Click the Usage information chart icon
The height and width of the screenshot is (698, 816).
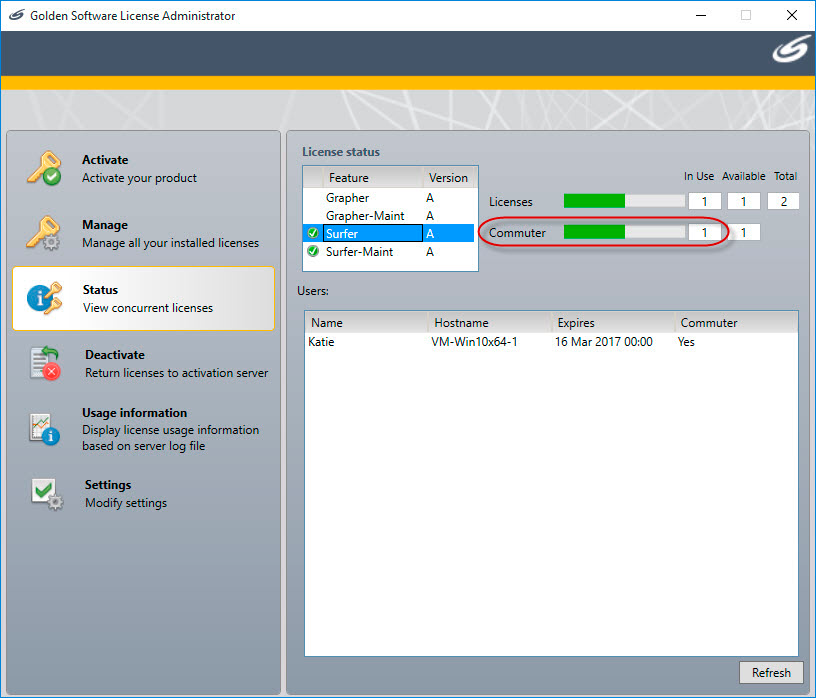[45, 429]
